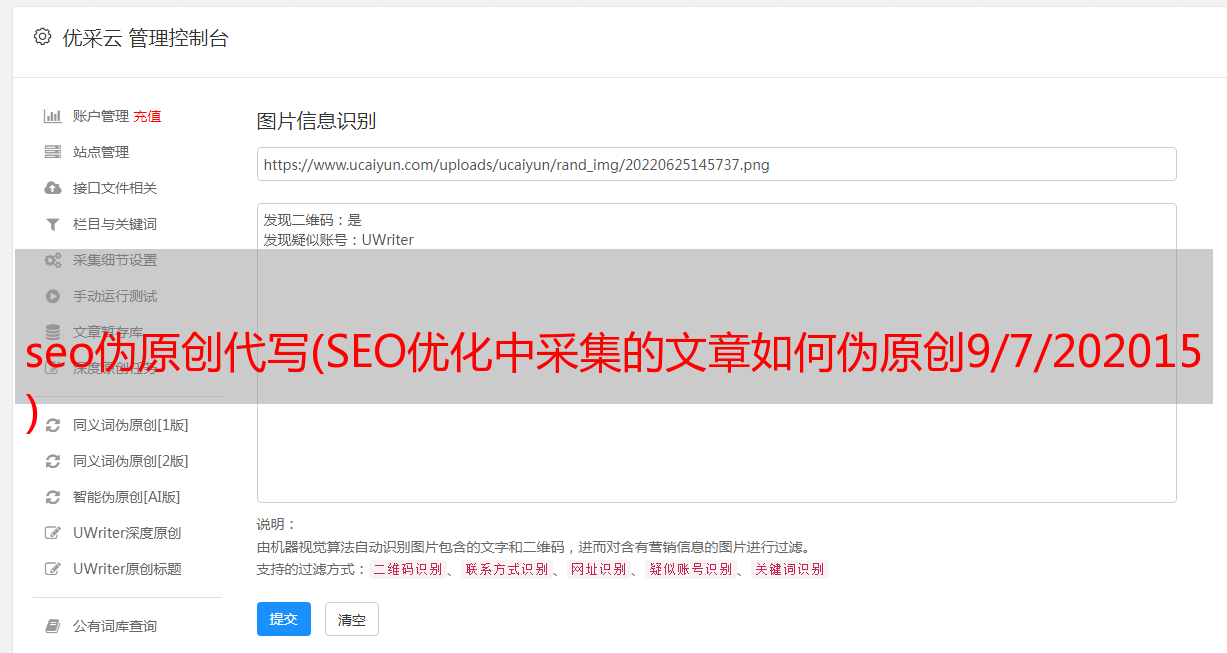Screen dimensions: 1227x653
Task: Open the bar chart icon for 账户管理
Action: pyautogui.click(x=53, y=116)
